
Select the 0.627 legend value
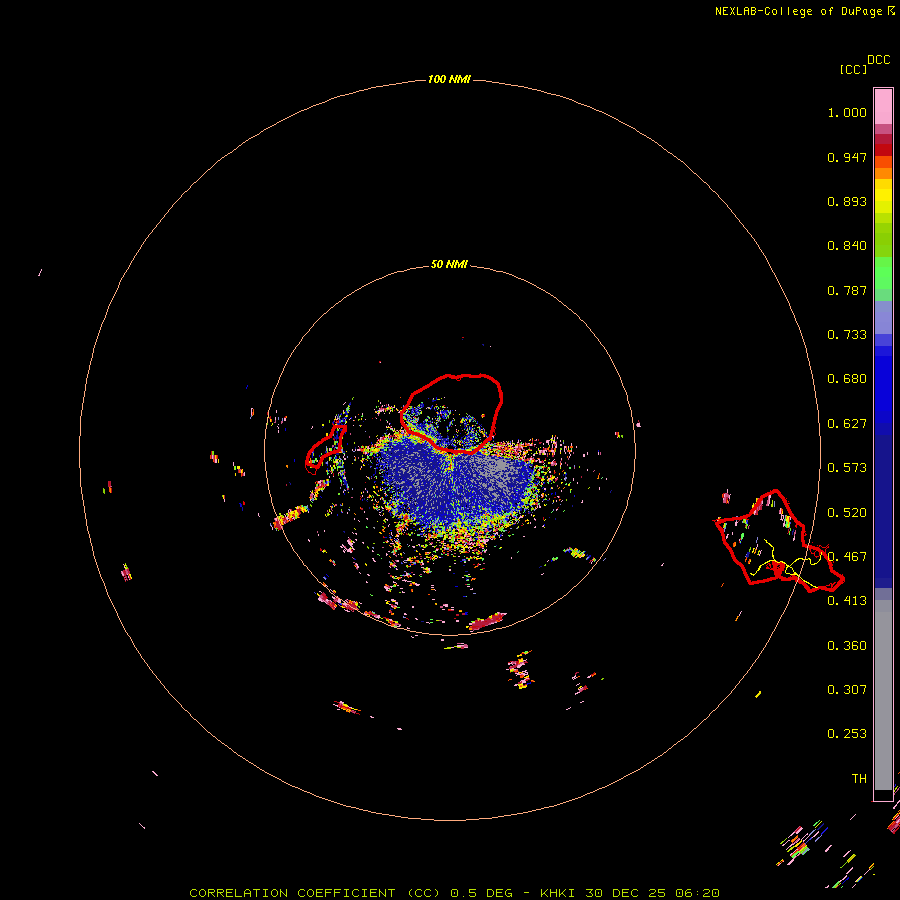(x=847, y=424)
